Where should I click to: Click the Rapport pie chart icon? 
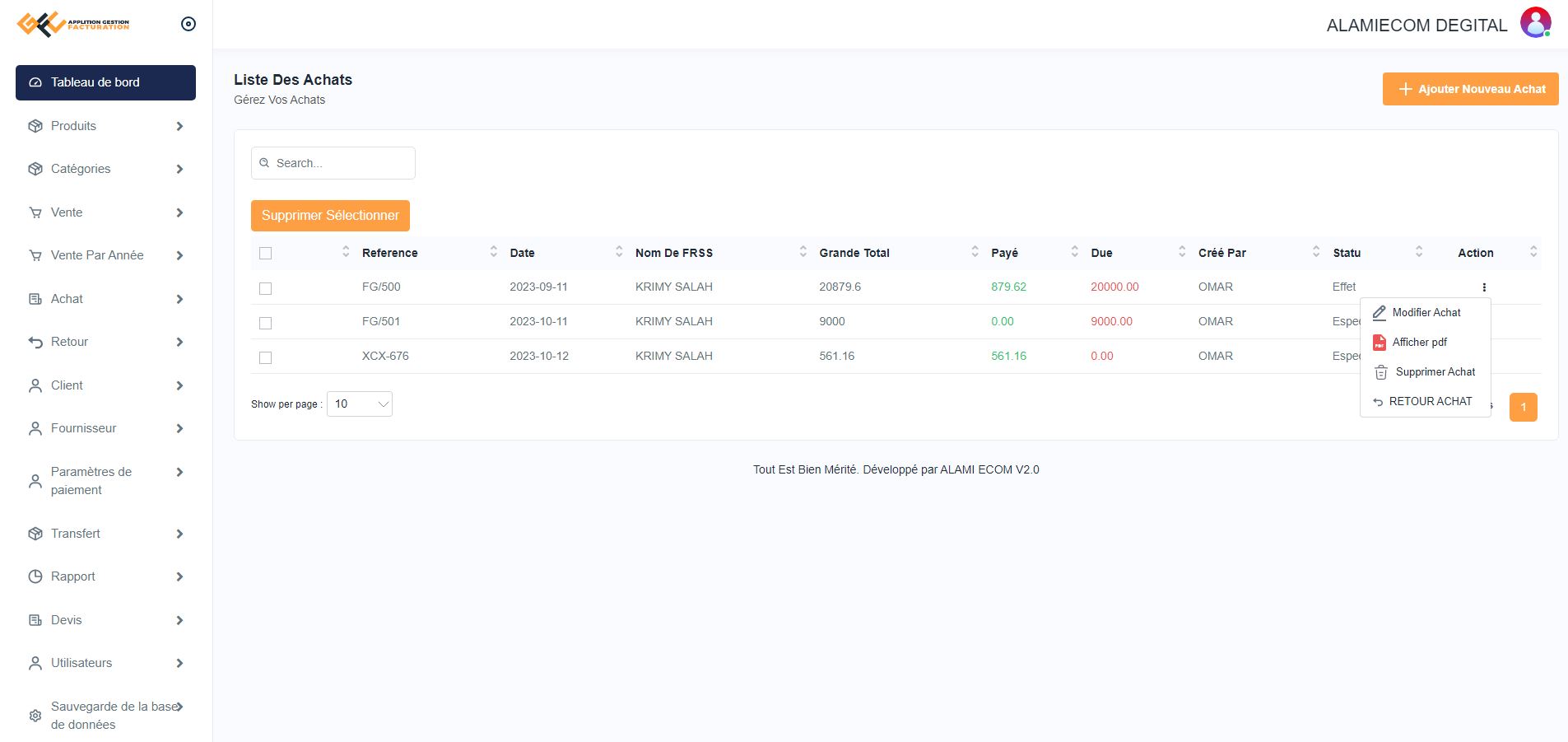(35, 576)
